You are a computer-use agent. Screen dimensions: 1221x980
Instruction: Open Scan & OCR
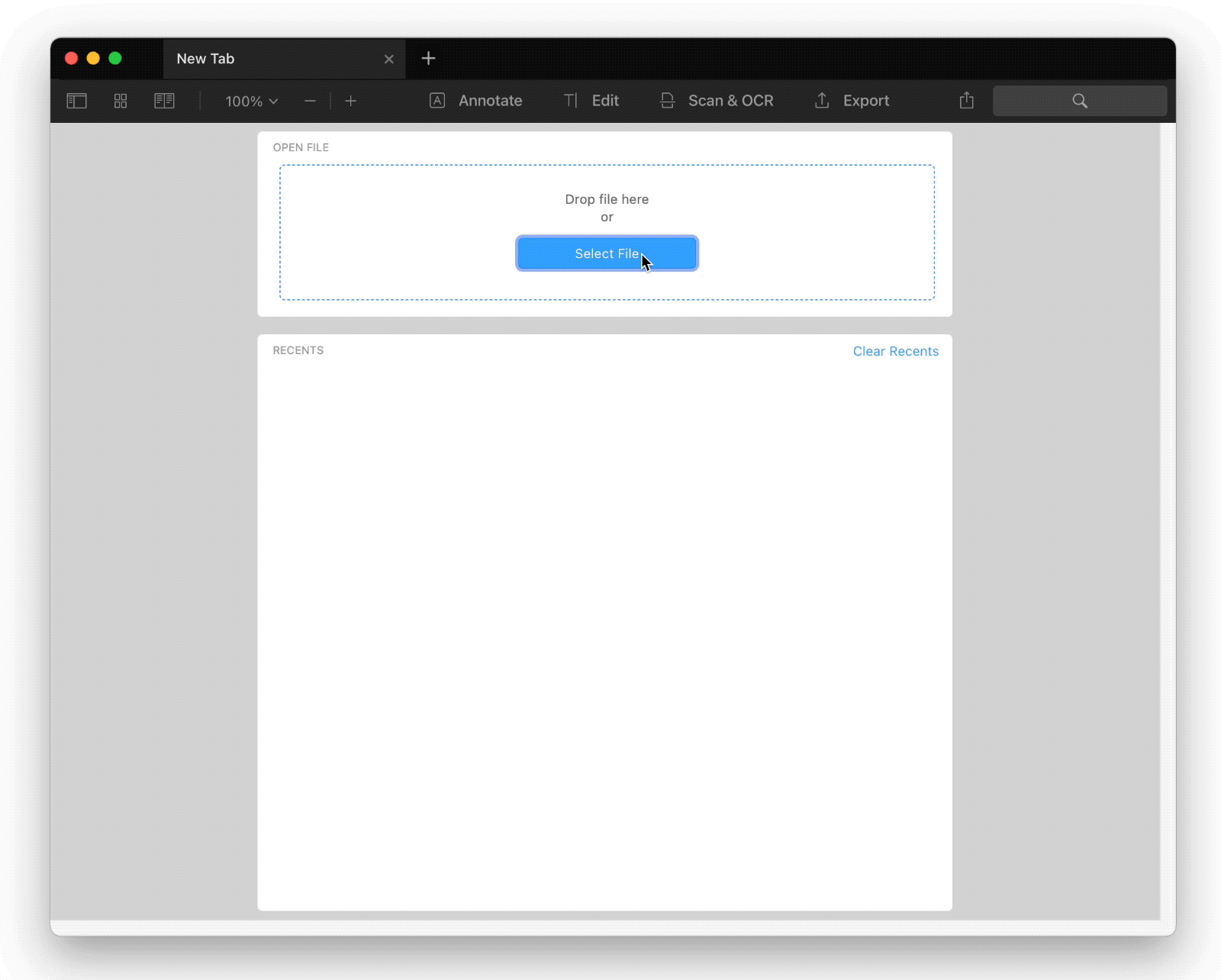click(x=717, y=101)
